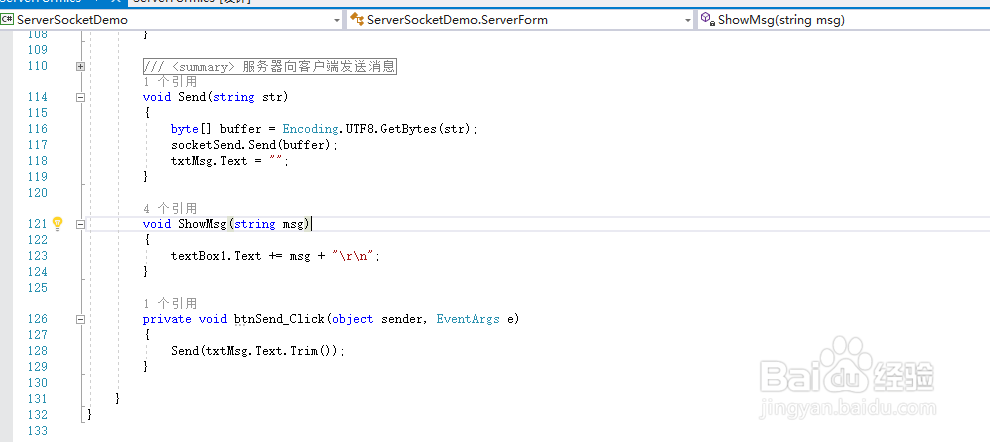The height and width of the screenshot is (442, 990).
Task: Click the collapsed '/// <summary> 服务器向客户端发送消息' box
Action: click(x=270, y=66)
